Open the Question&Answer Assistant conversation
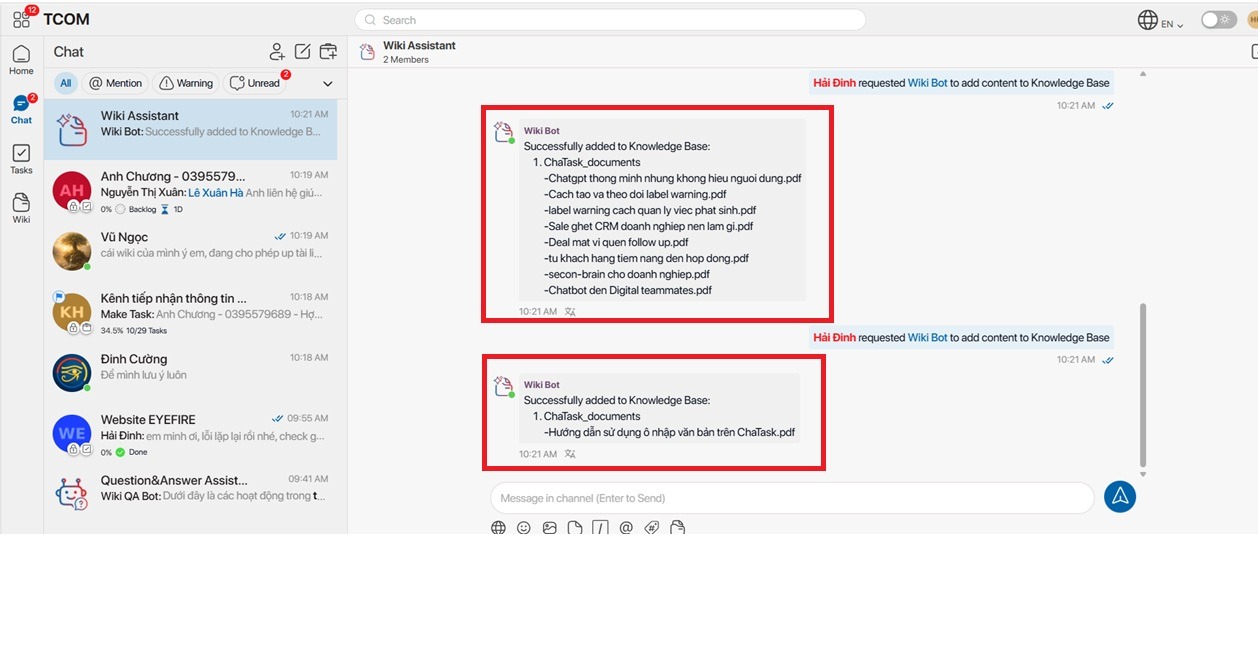This screenshot has height=648, width=1258. (191, 492)
